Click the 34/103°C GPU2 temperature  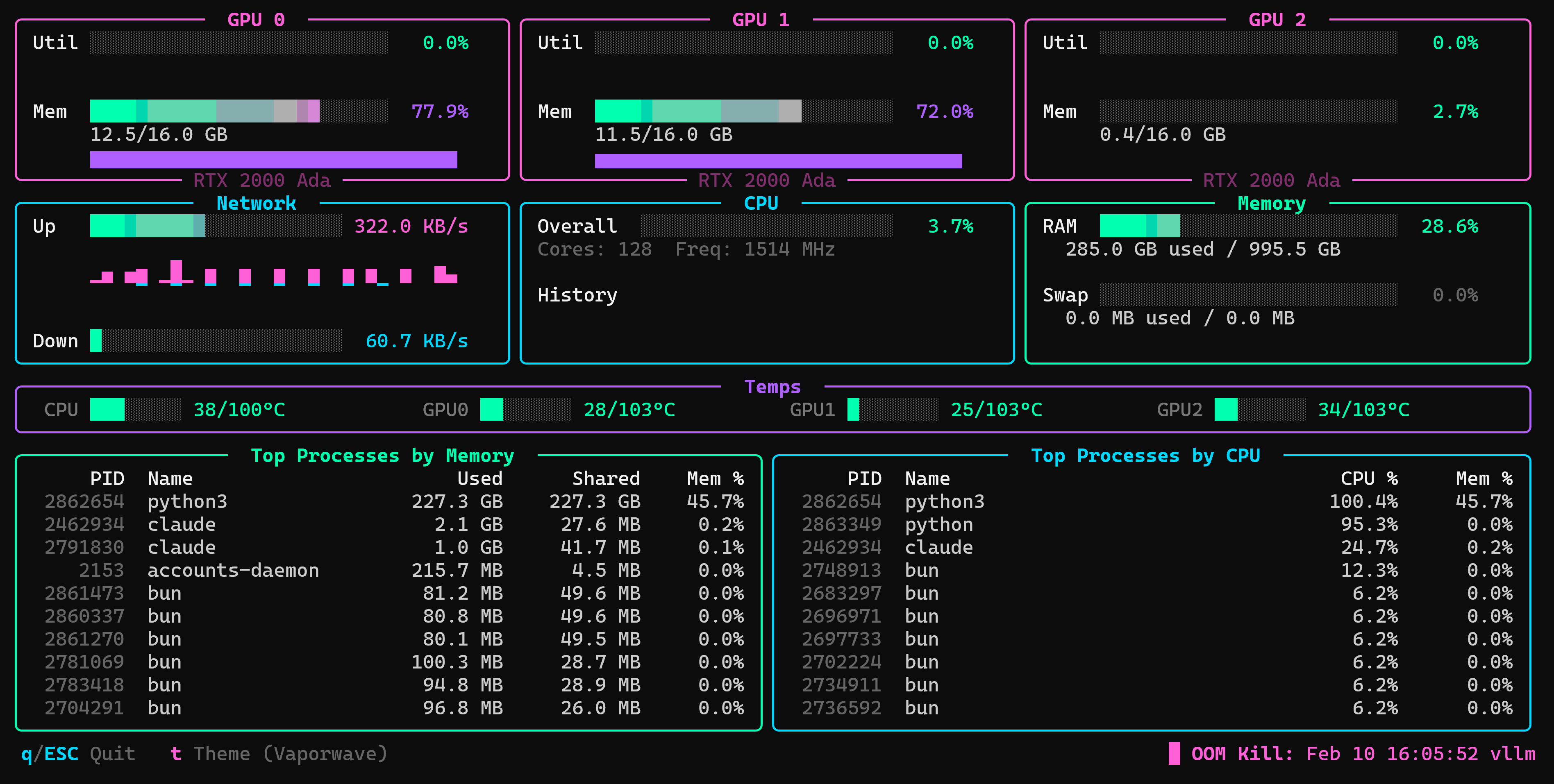pos(1363,410)
